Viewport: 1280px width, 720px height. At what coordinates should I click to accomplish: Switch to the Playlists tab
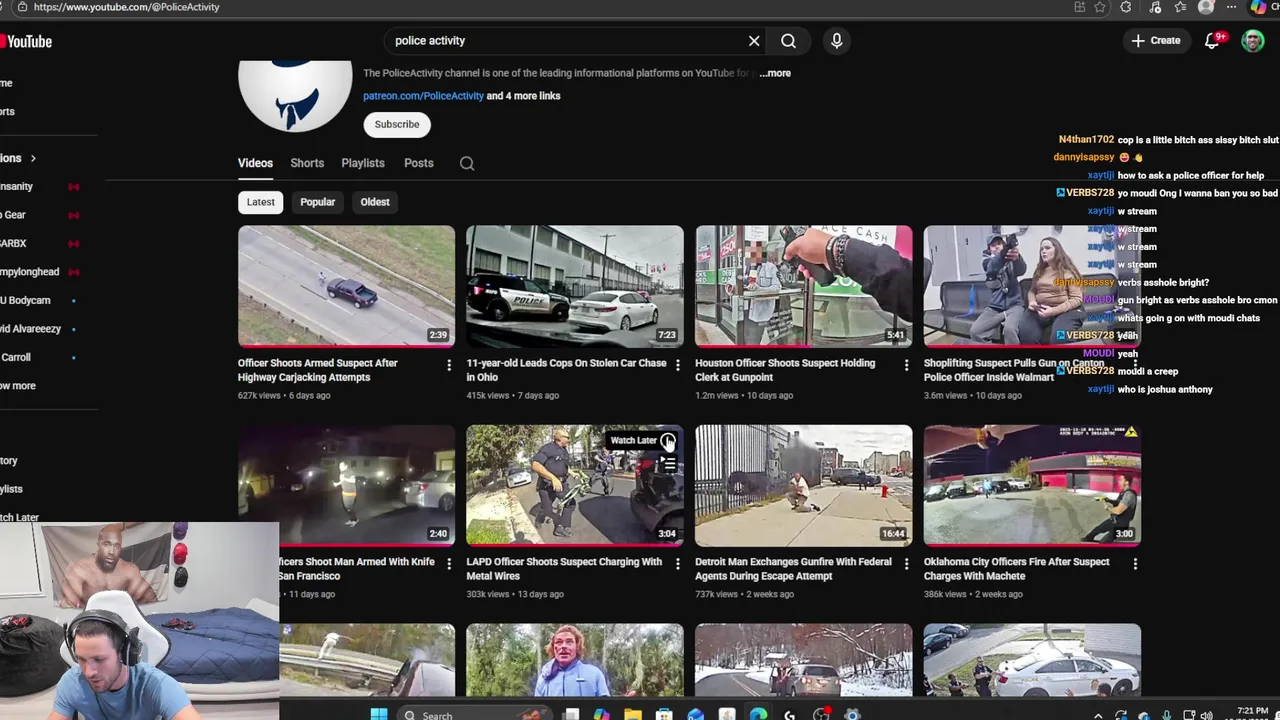(363, 163)
